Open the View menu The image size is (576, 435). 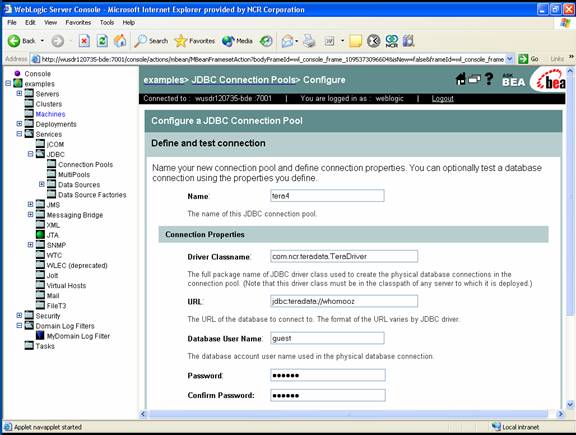[51, 22]
